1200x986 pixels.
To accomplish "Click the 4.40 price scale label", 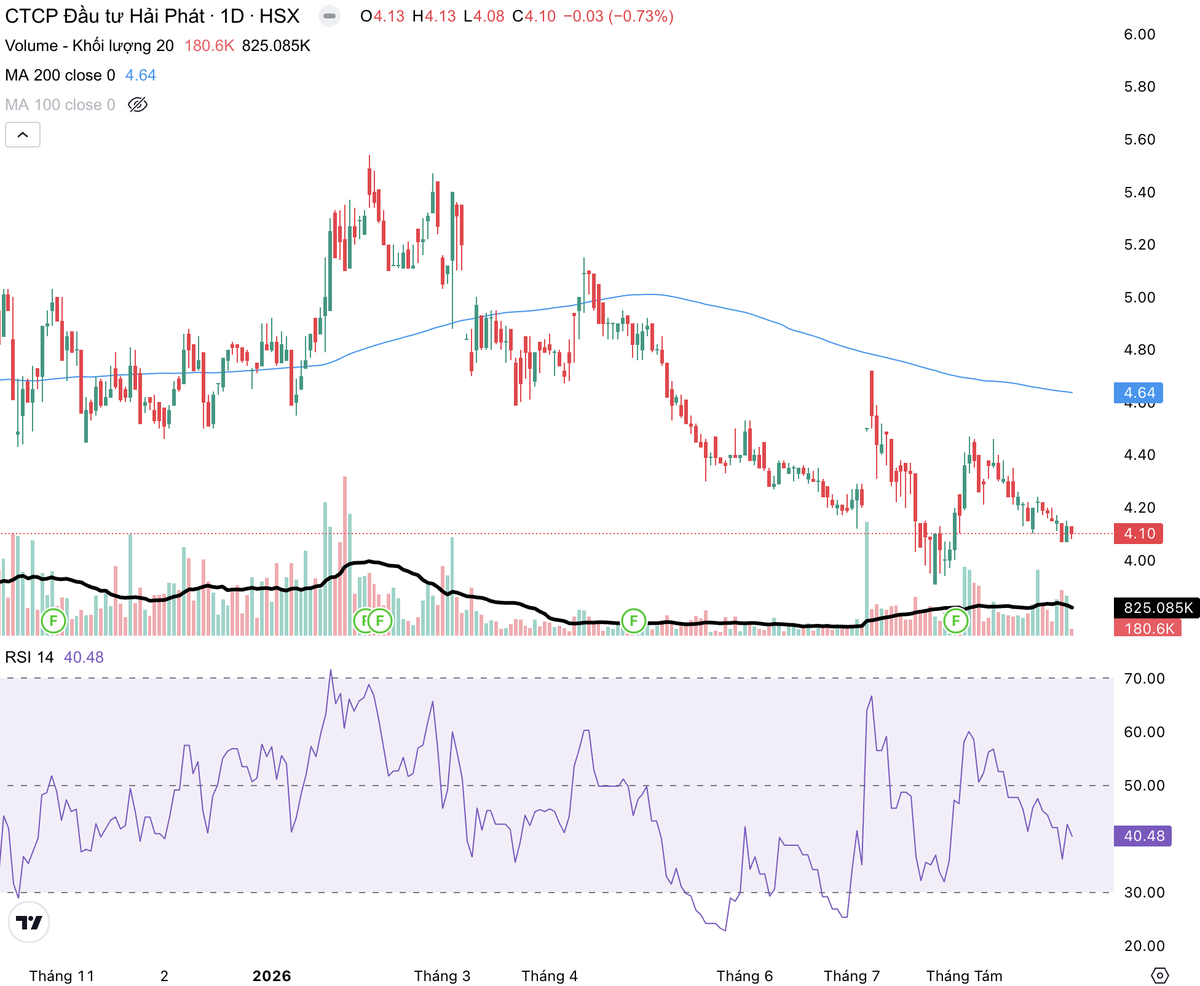I will pos(1139,455).
